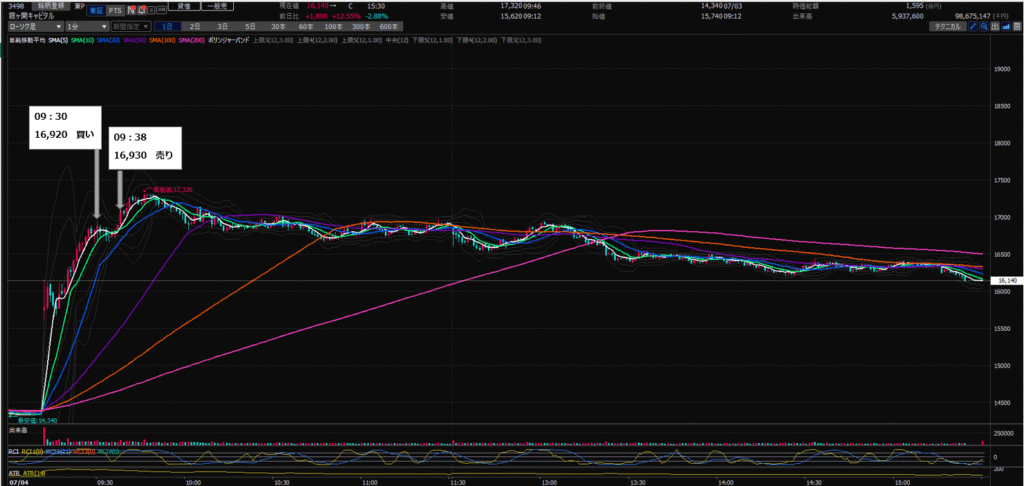Viewport: 1024px width, 486px height.
Task: Click the -2.88% change value
Action: pos(376,16)
